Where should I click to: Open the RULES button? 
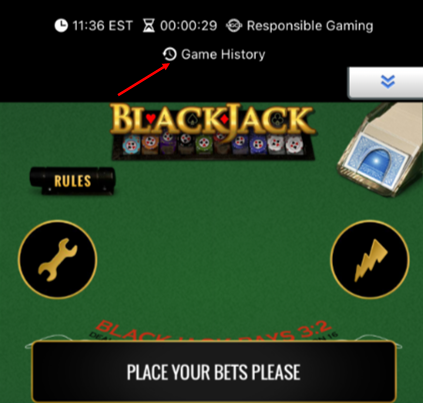(x=72, y=181)
